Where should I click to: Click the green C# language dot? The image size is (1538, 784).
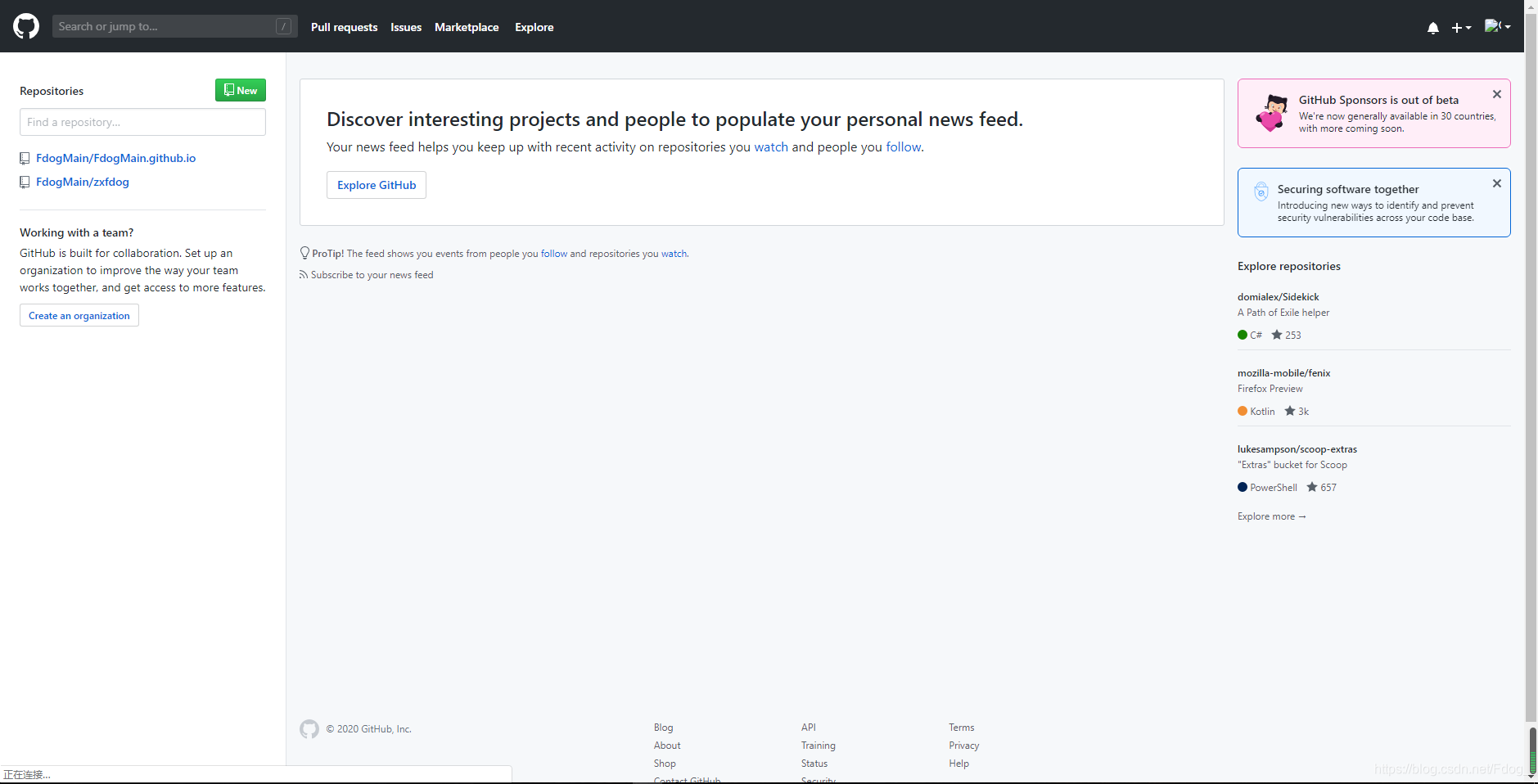(x=1243, y=335)
